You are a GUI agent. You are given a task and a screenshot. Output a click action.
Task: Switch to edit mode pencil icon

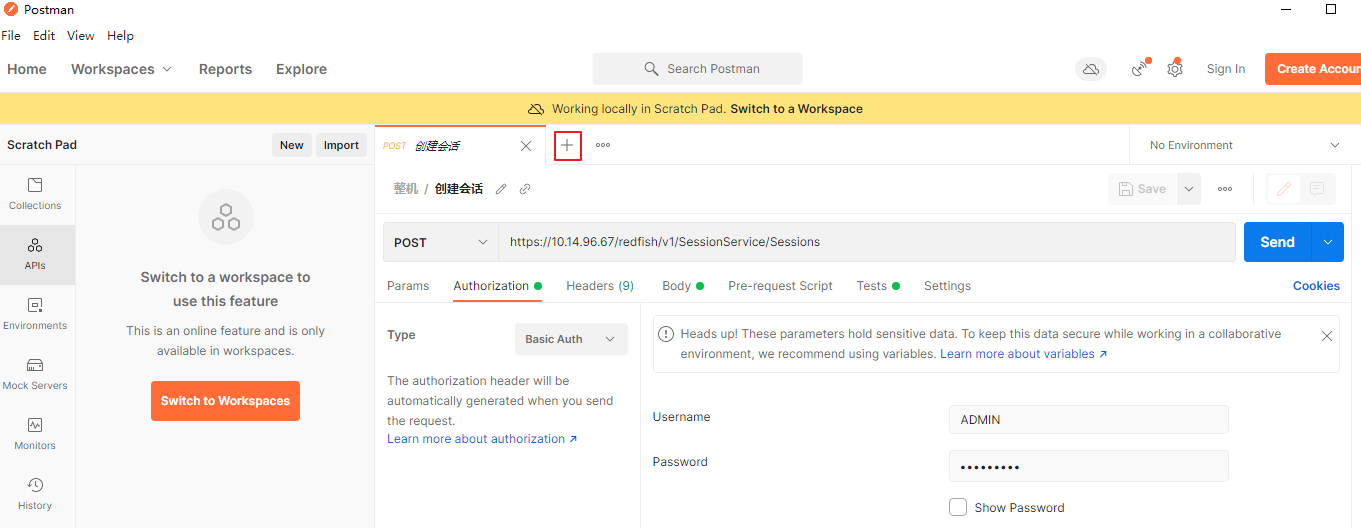(1284, 189)
